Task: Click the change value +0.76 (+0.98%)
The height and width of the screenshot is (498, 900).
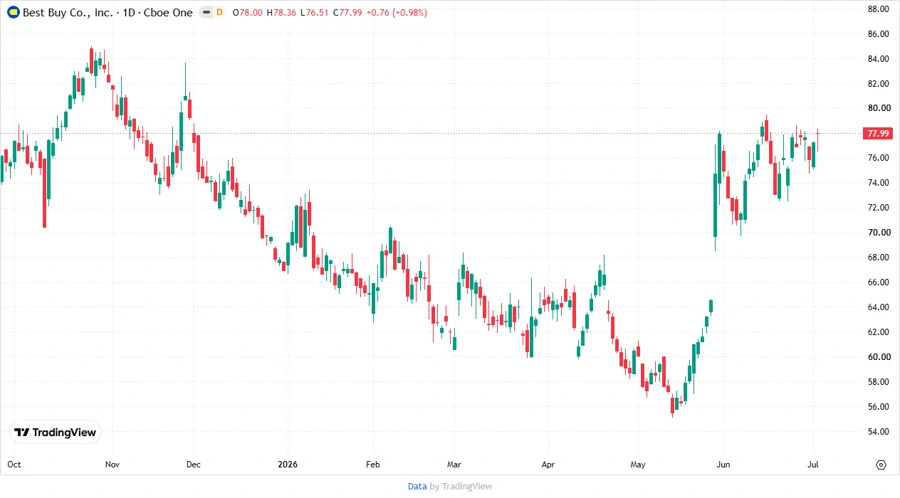Action: (397, 12)
